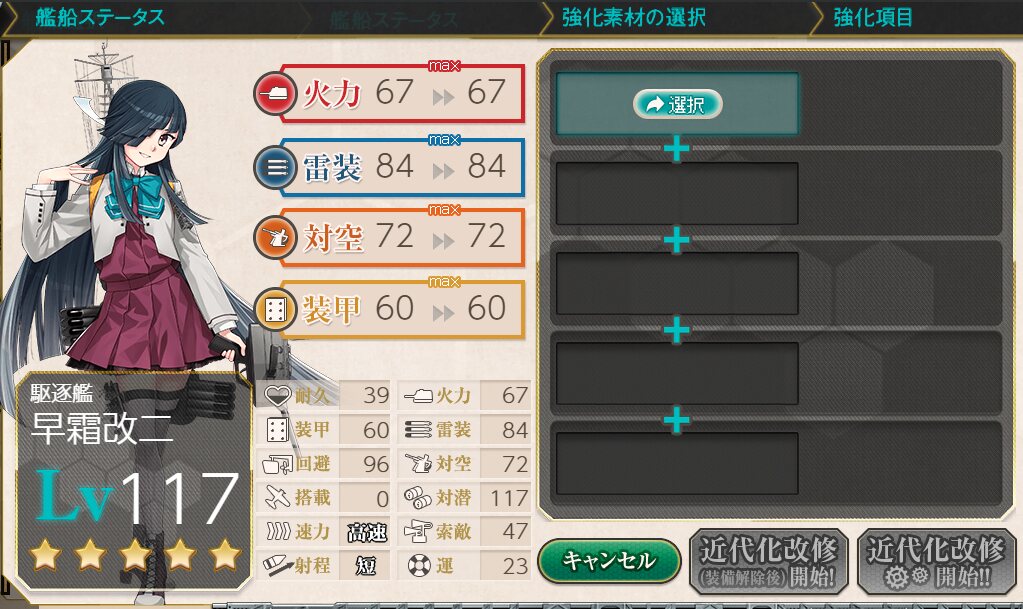This screenshot has width=1023, height=609.
Task: Click the second empty material slot
Action: [x=677, y=194]
